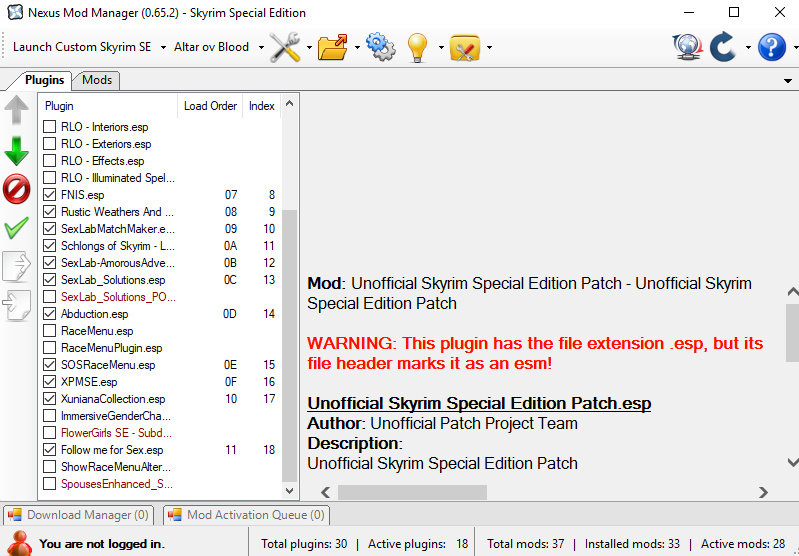The height and width of the screenshot is (556, 799).
Task: Uncheck Abduction.esp plugin
Action: [49, 314]
